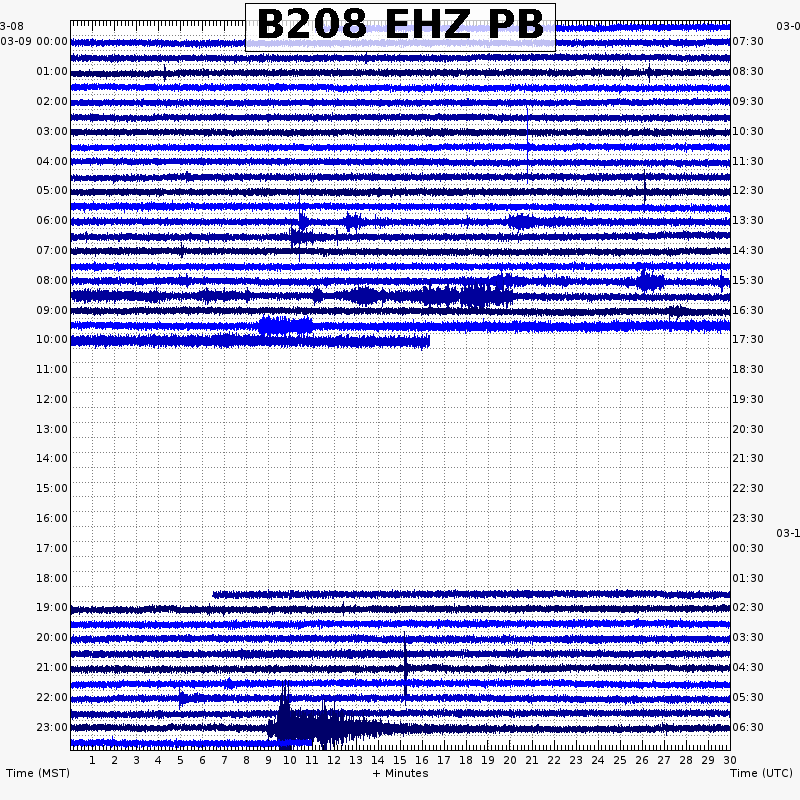This screenshot has height=800, width=800.
Task: Select the 01:00 MST time label
Action: [52, 71]
